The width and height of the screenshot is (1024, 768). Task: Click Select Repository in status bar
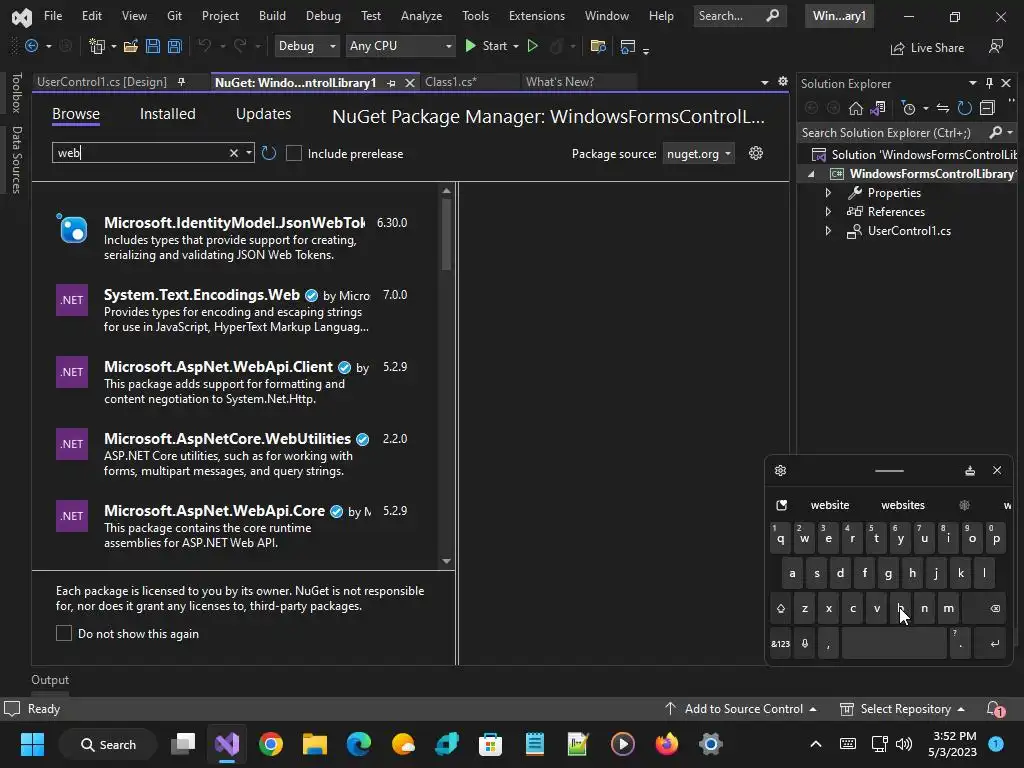click(902, 709)
